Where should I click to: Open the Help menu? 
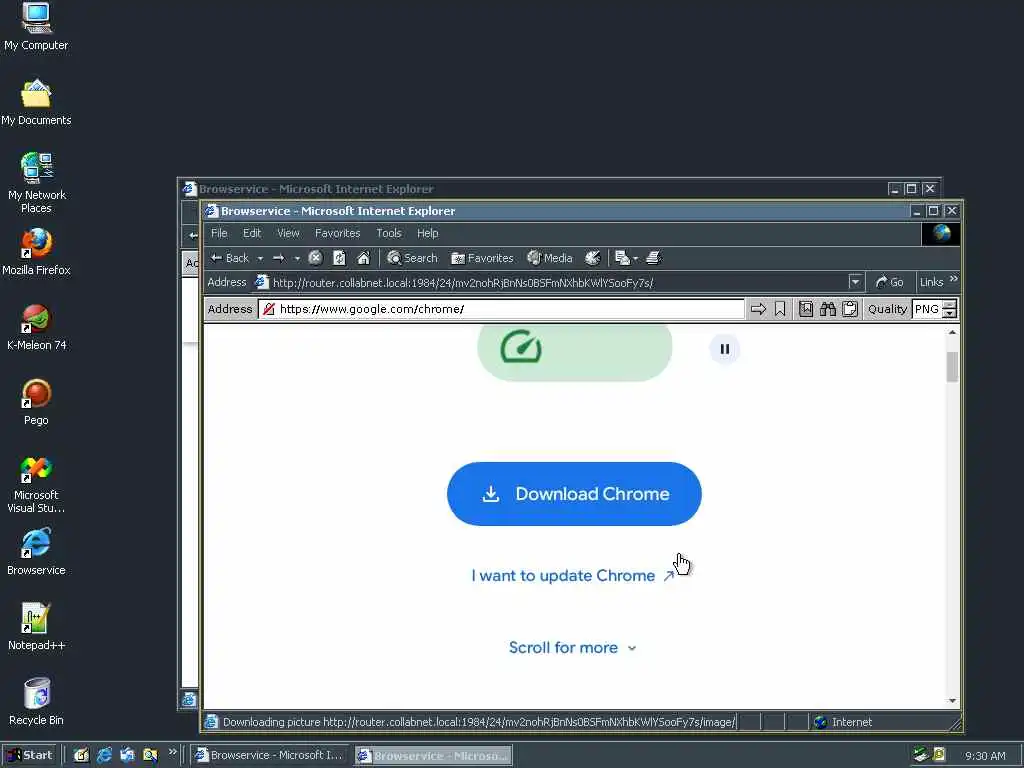[428, 233]
